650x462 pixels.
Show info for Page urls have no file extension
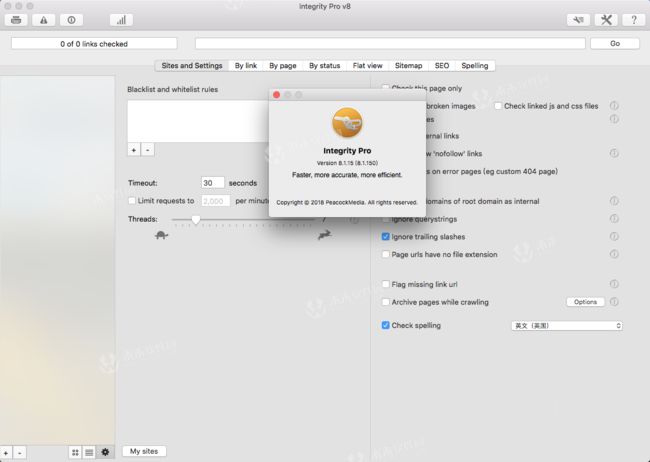click(614, 254)
